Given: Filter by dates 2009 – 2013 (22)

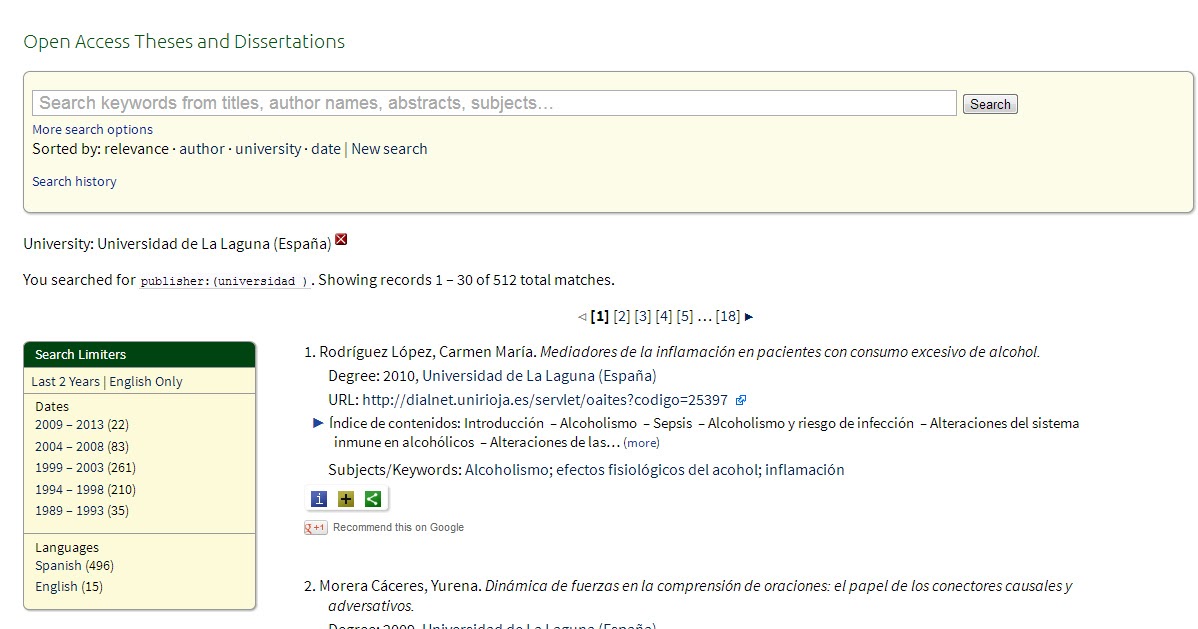Looking at the screenshot, I should point(82,425).
